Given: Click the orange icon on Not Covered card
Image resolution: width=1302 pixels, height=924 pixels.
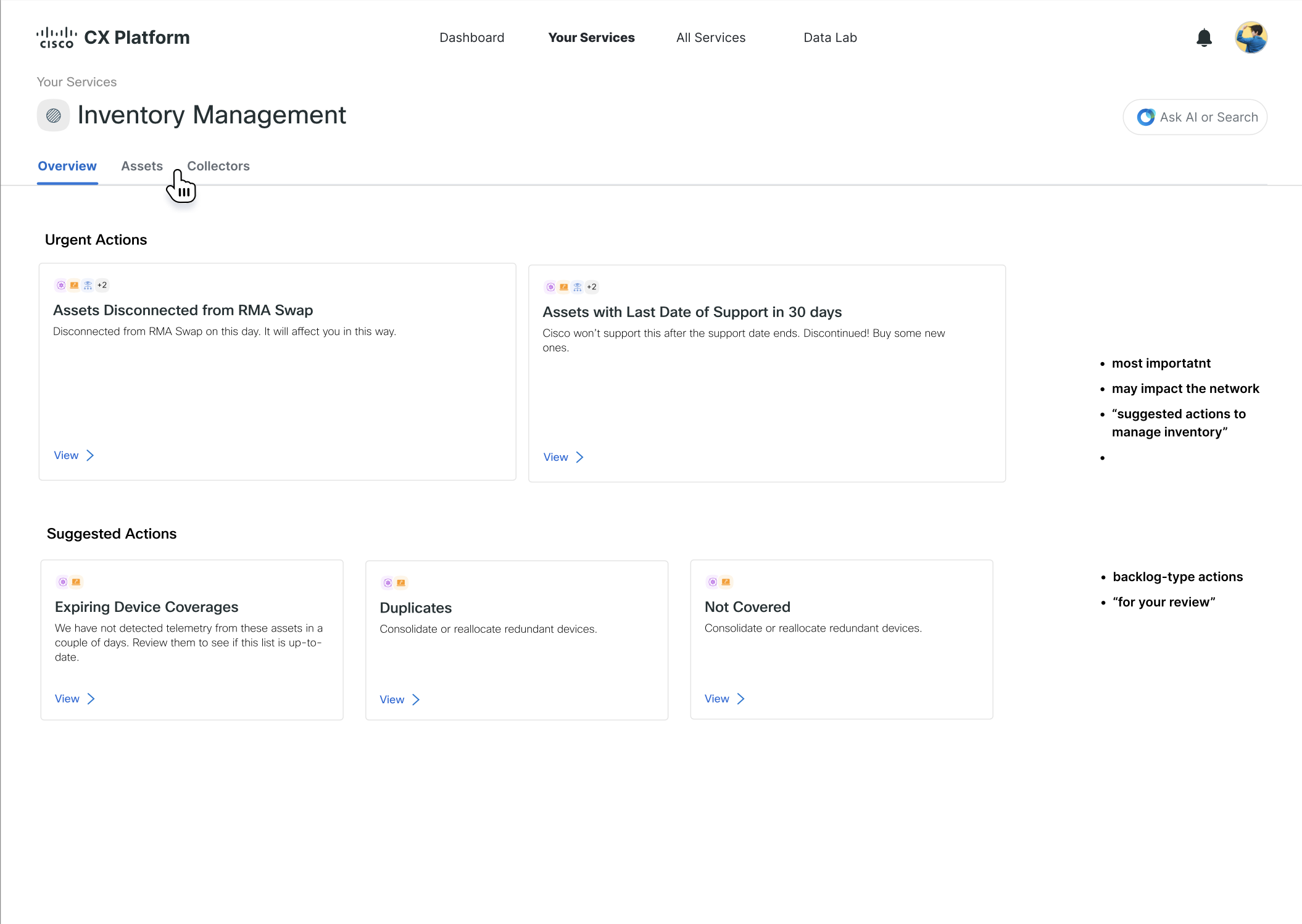Looking at the screenshot, I should 726,582.
